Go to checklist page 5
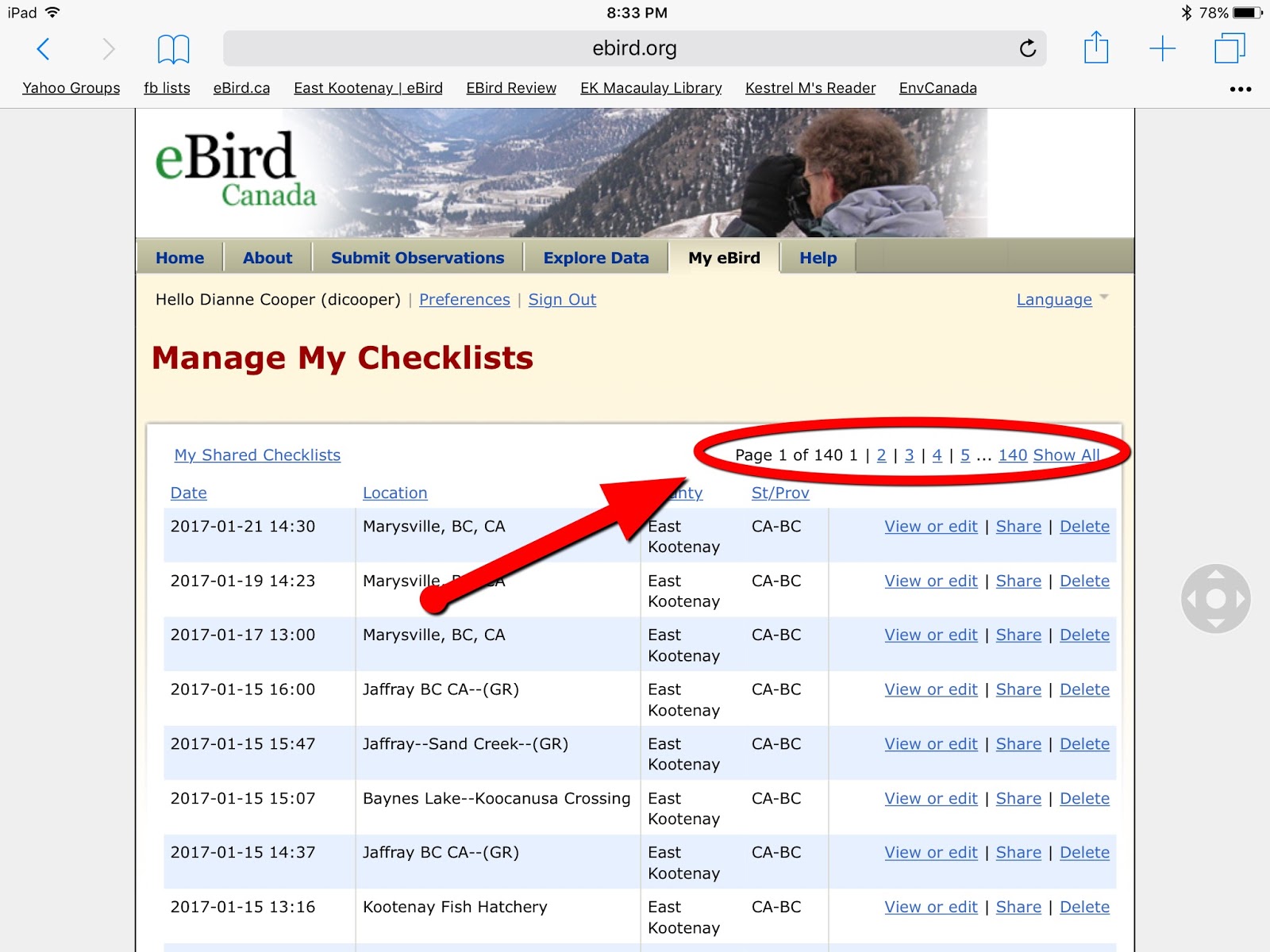Viewport: 1270px width, 952px height. tap(965, 455)
